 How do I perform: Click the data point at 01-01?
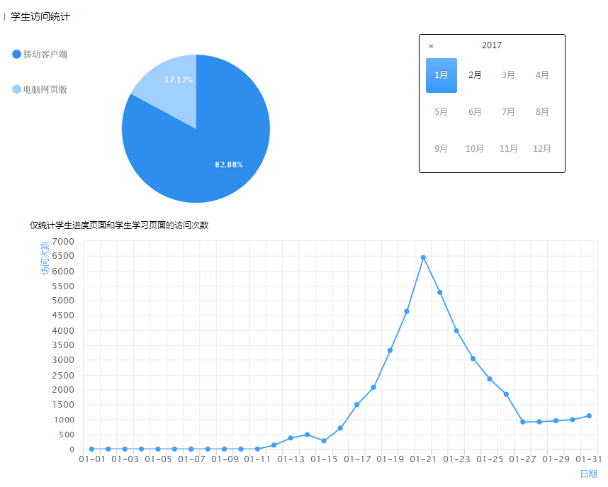(92, 449)
